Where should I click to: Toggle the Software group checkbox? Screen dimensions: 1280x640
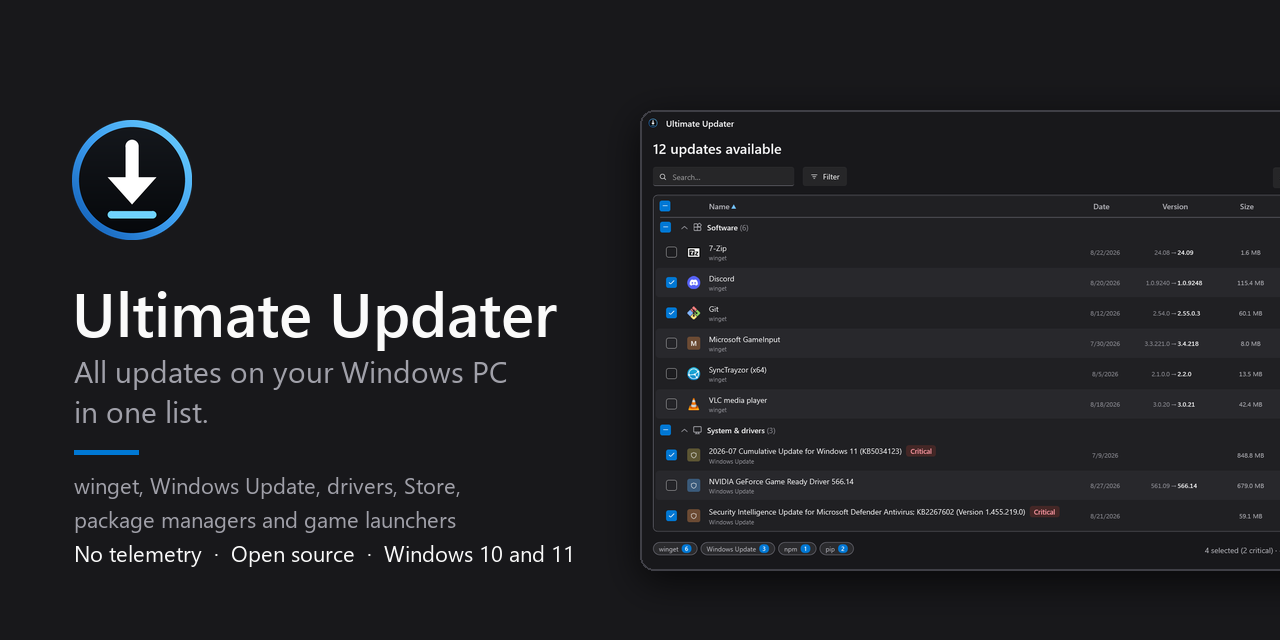[665, 227]
